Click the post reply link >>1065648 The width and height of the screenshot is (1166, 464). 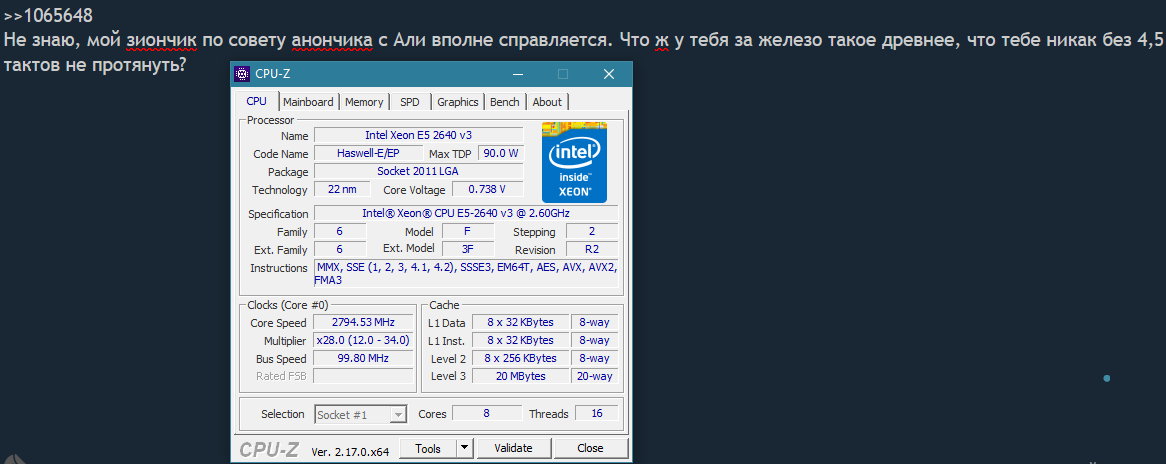(48, 14)
